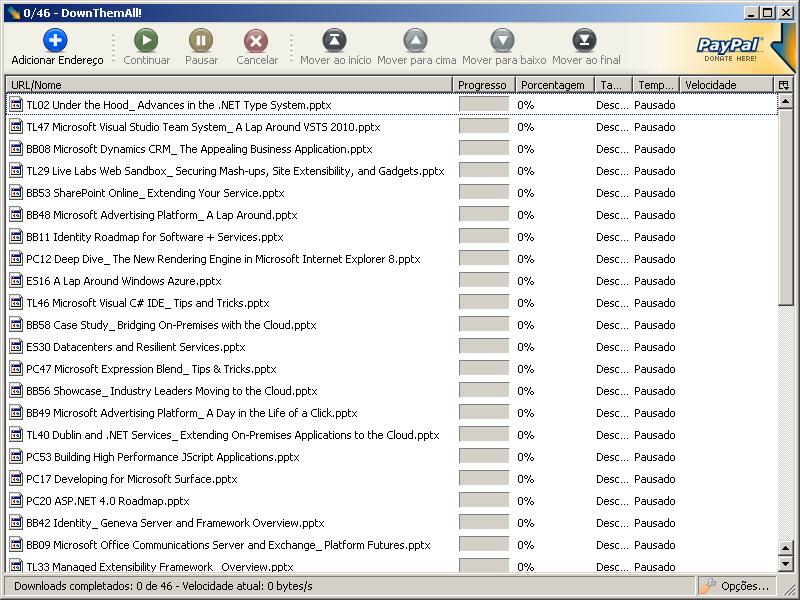800x600 pixels.
Task: Select BB09 Office Communications Server file
Action: point(392,545)
